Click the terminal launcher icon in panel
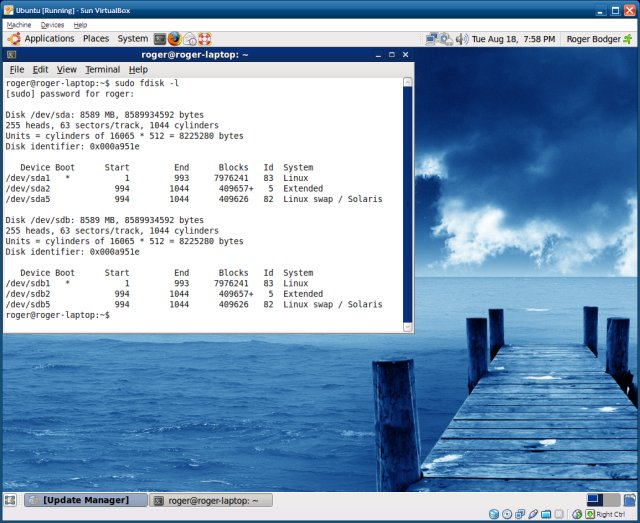 tap(160, 39)
